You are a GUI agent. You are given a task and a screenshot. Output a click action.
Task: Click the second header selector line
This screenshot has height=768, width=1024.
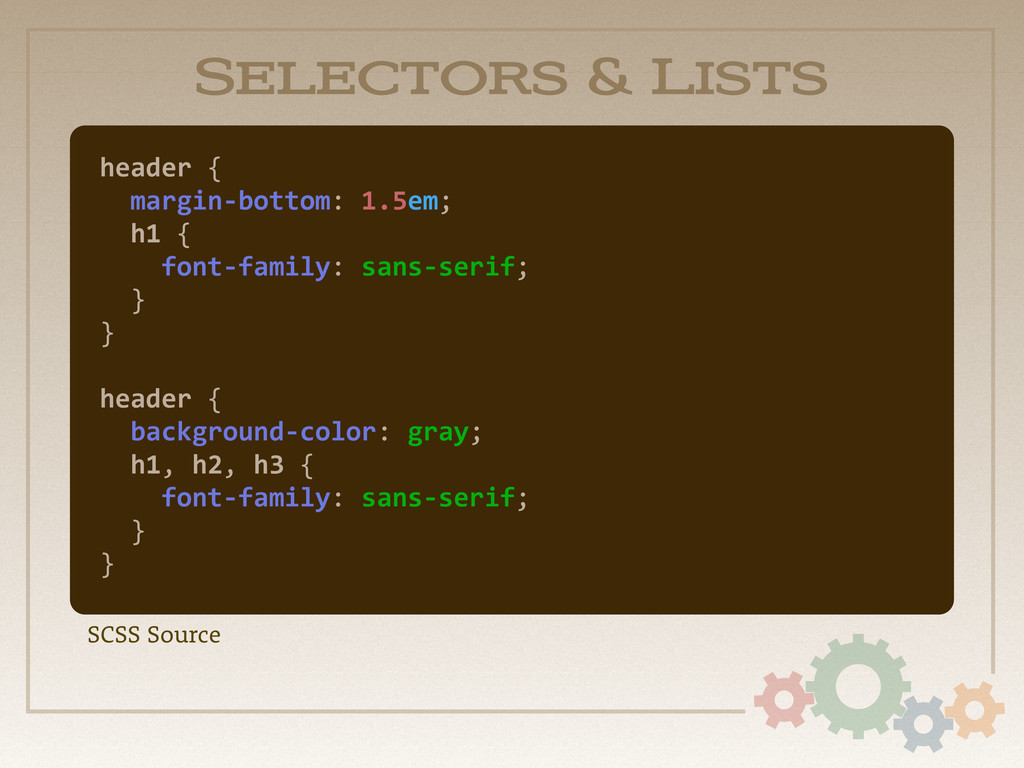pos(161,399)
